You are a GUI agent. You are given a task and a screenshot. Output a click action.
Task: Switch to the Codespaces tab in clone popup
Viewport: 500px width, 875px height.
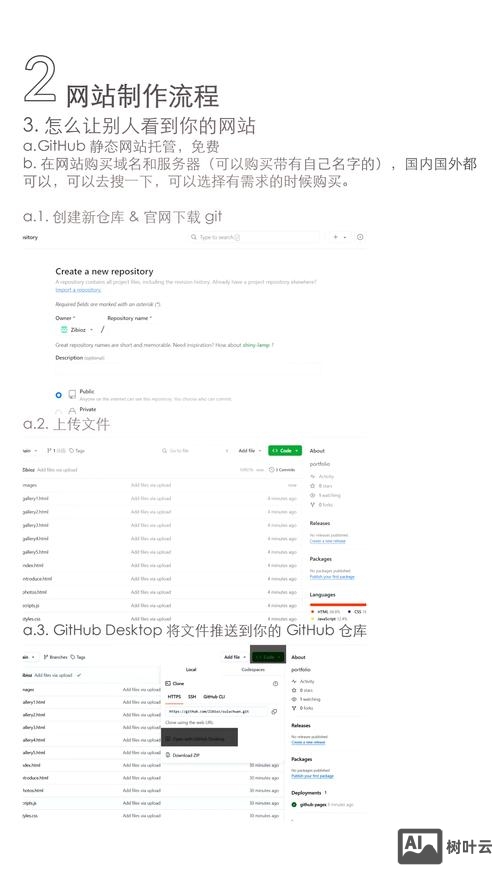[x=253, y=670]
